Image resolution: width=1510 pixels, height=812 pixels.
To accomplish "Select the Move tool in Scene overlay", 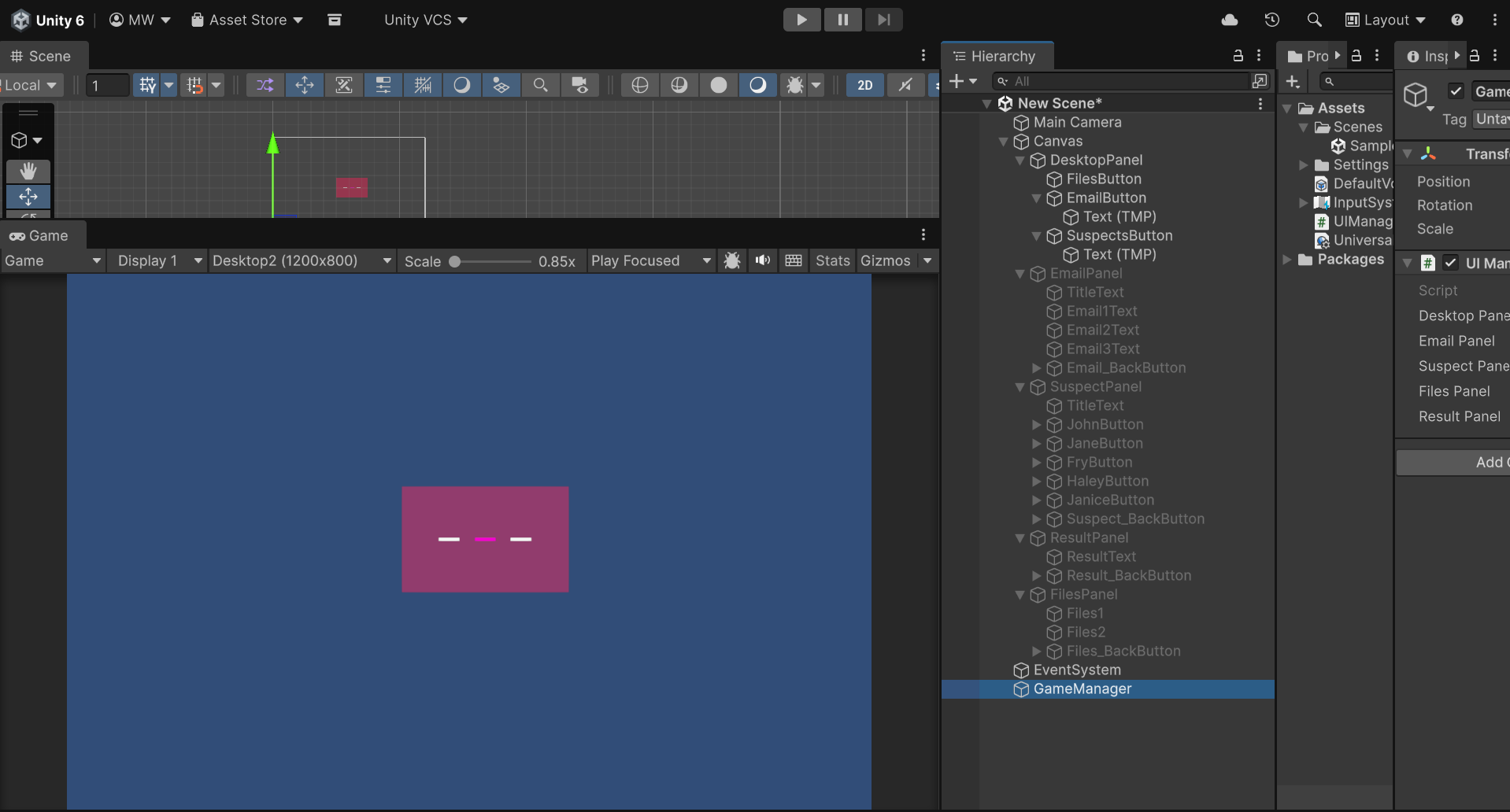I will click(28, 196).
